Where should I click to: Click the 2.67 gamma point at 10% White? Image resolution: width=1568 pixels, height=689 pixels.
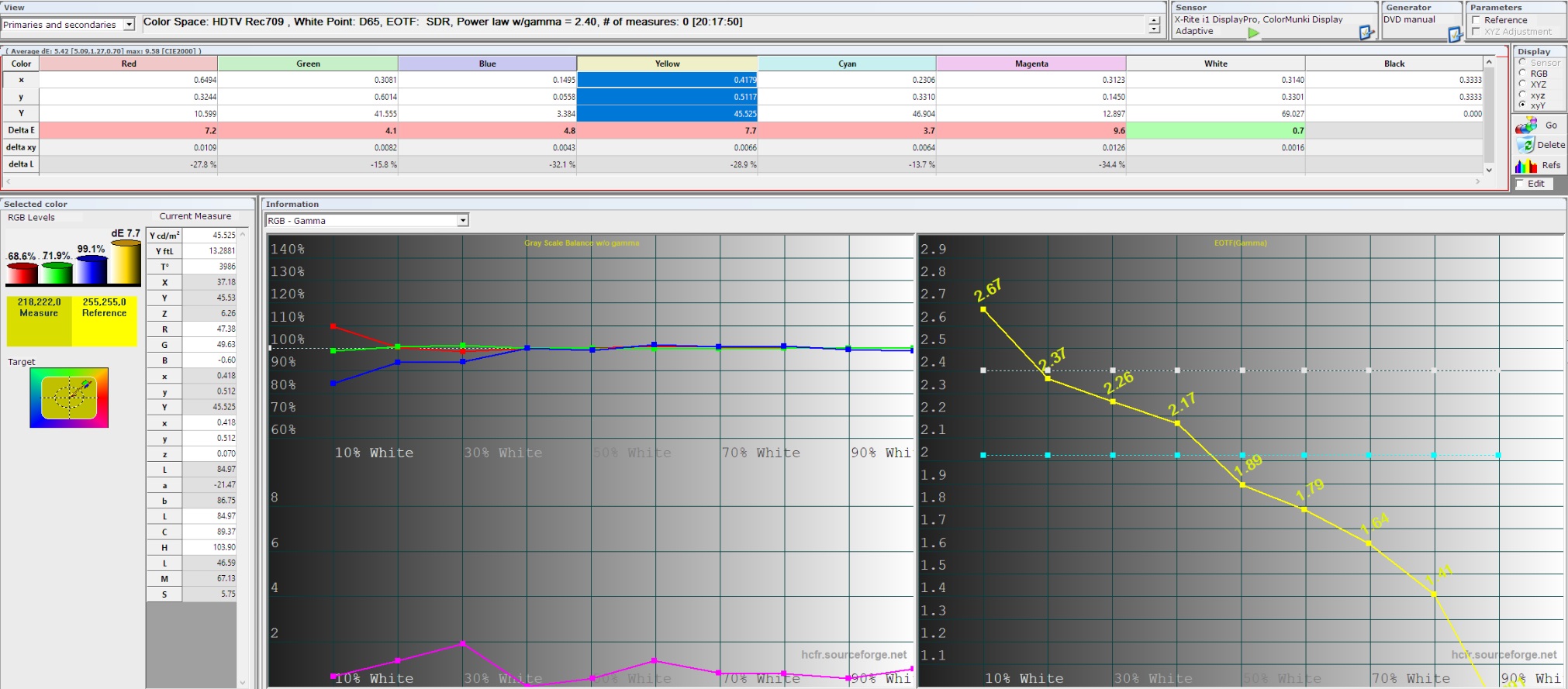pos(983,309)
